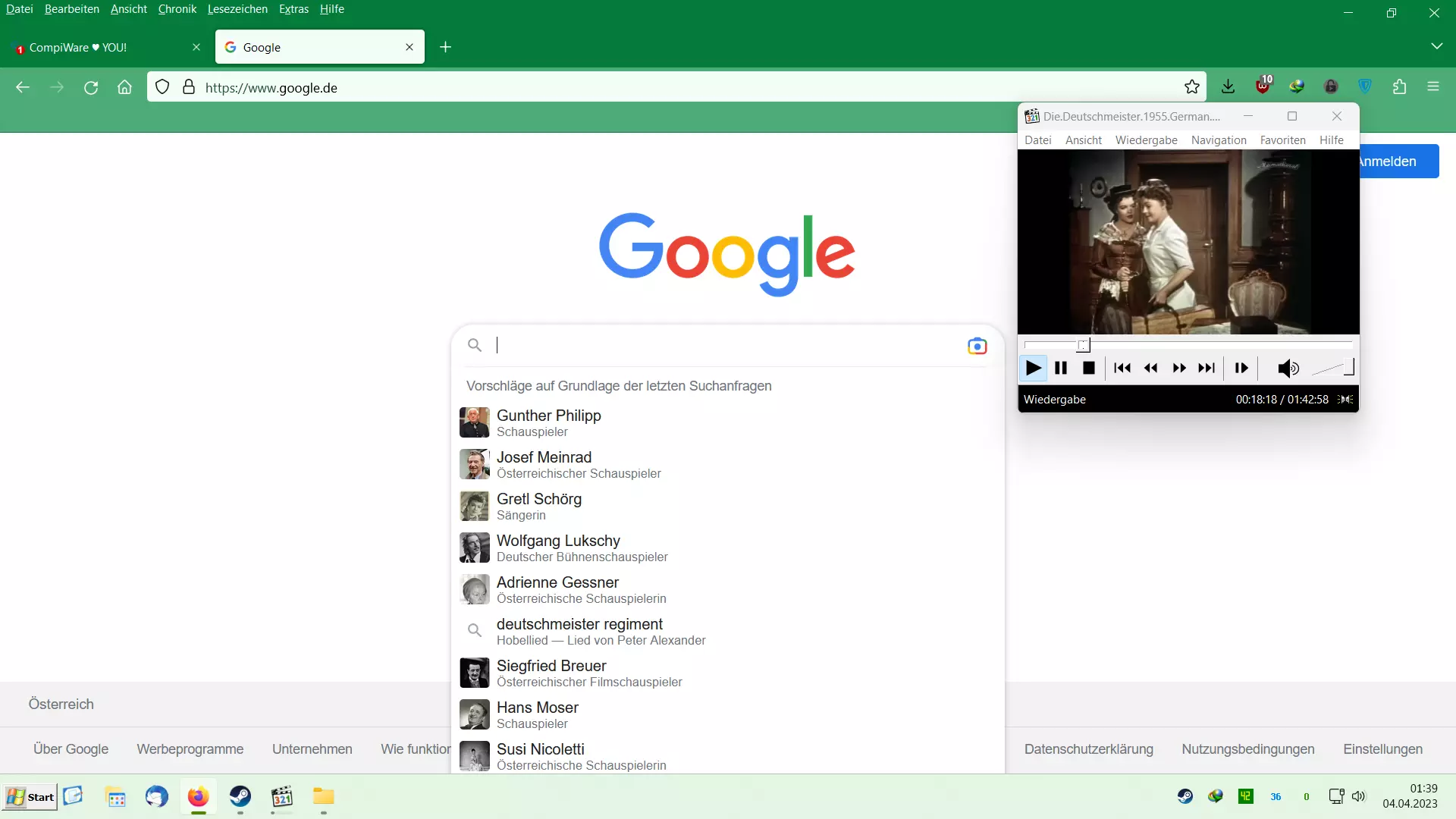
Task: Step one frame forward in media player
Action: point(1241,369)
